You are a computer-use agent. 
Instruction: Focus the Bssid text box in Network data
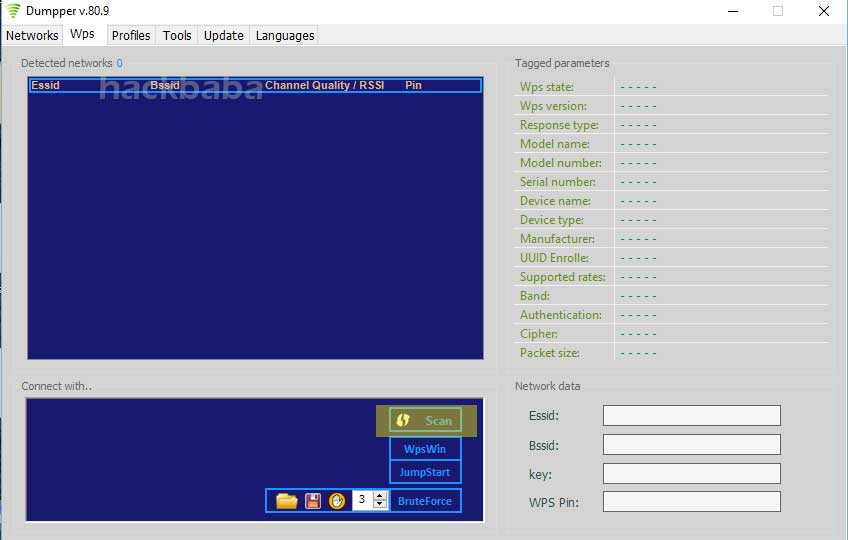(692, 445)
